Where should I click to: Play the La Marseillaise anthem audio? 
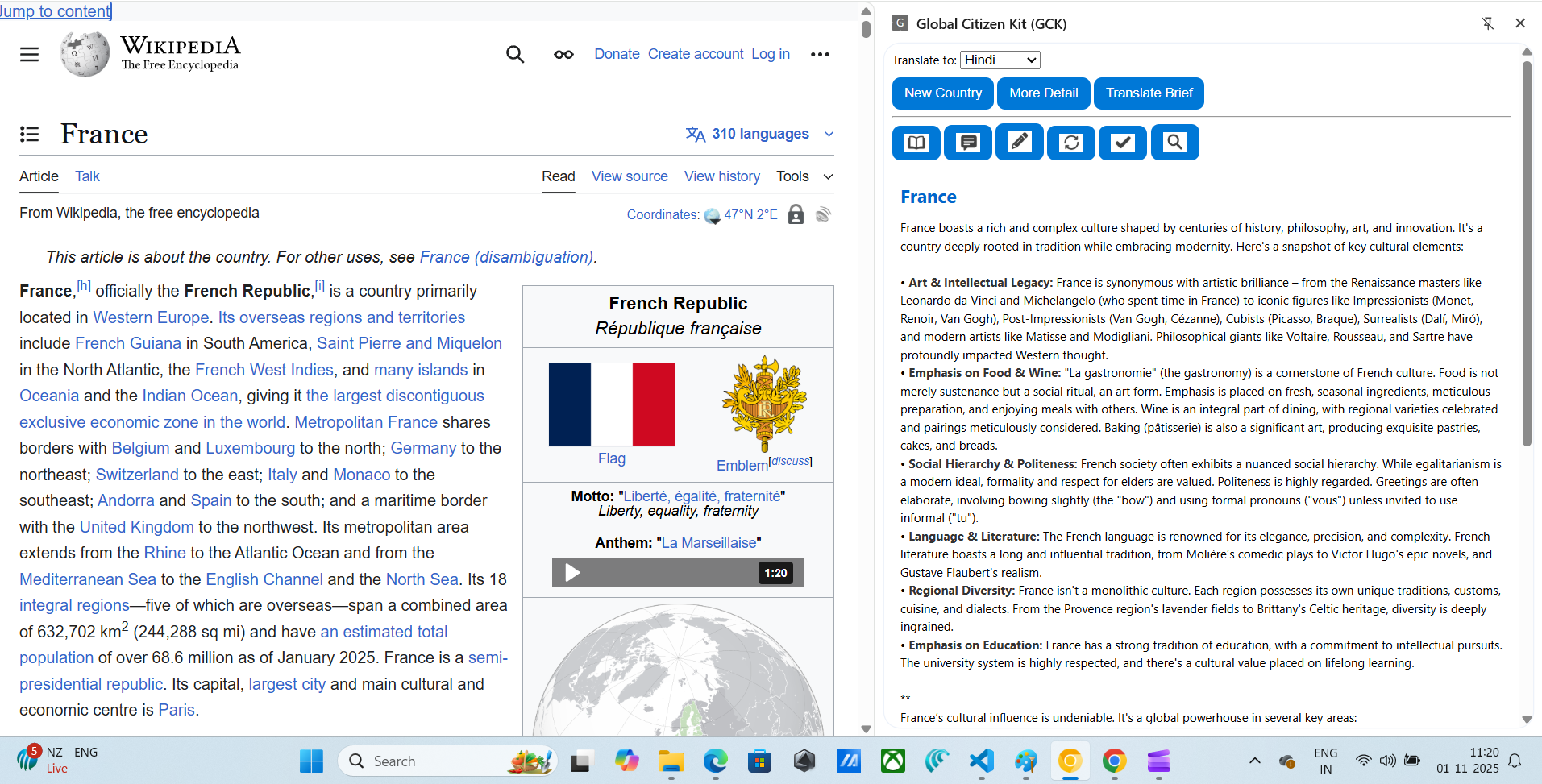572,573
